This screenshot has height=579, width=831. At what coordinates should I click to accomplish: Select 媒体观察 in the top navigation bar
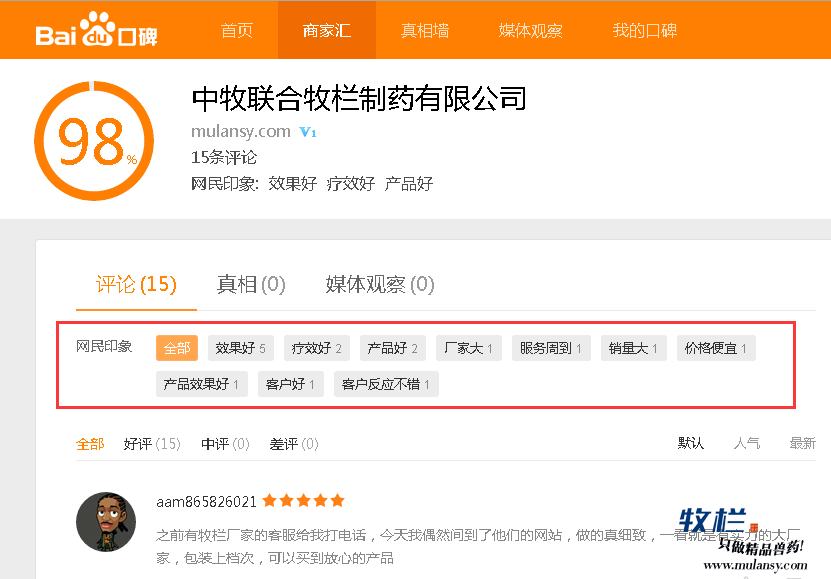[x=531, y=30]
